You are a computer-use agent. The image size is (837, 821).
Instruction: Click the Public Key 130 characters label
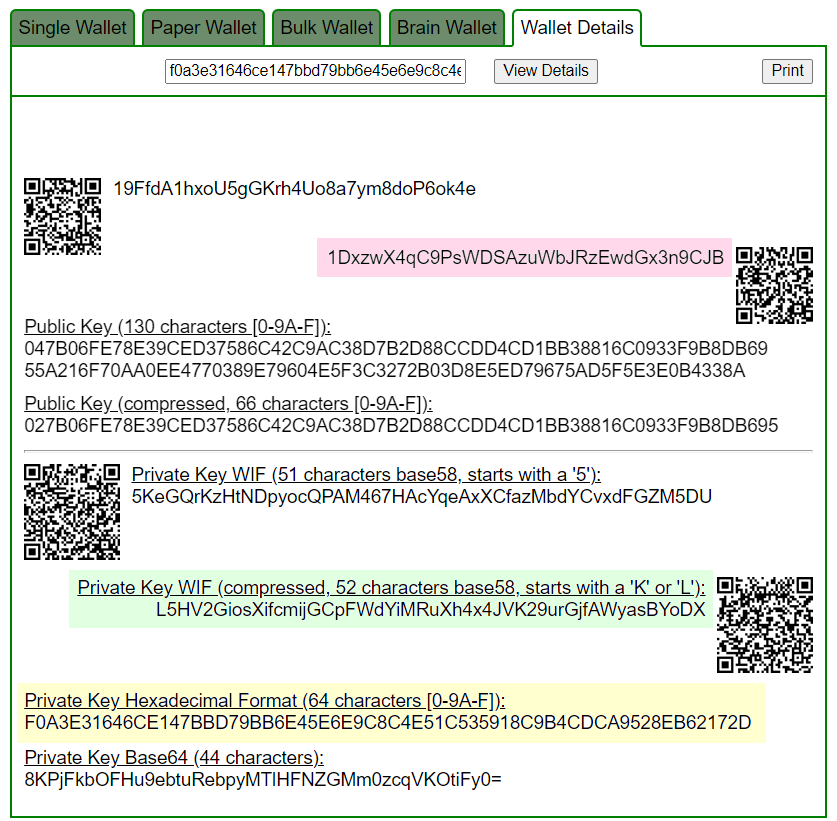pyautogui.click(x=178, y=327)
